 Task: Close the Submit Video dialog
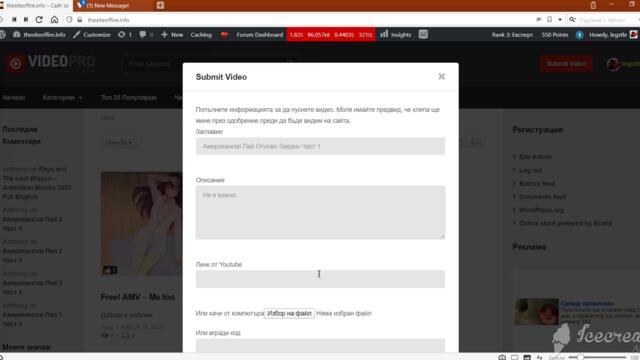click(x=441, y=76)
